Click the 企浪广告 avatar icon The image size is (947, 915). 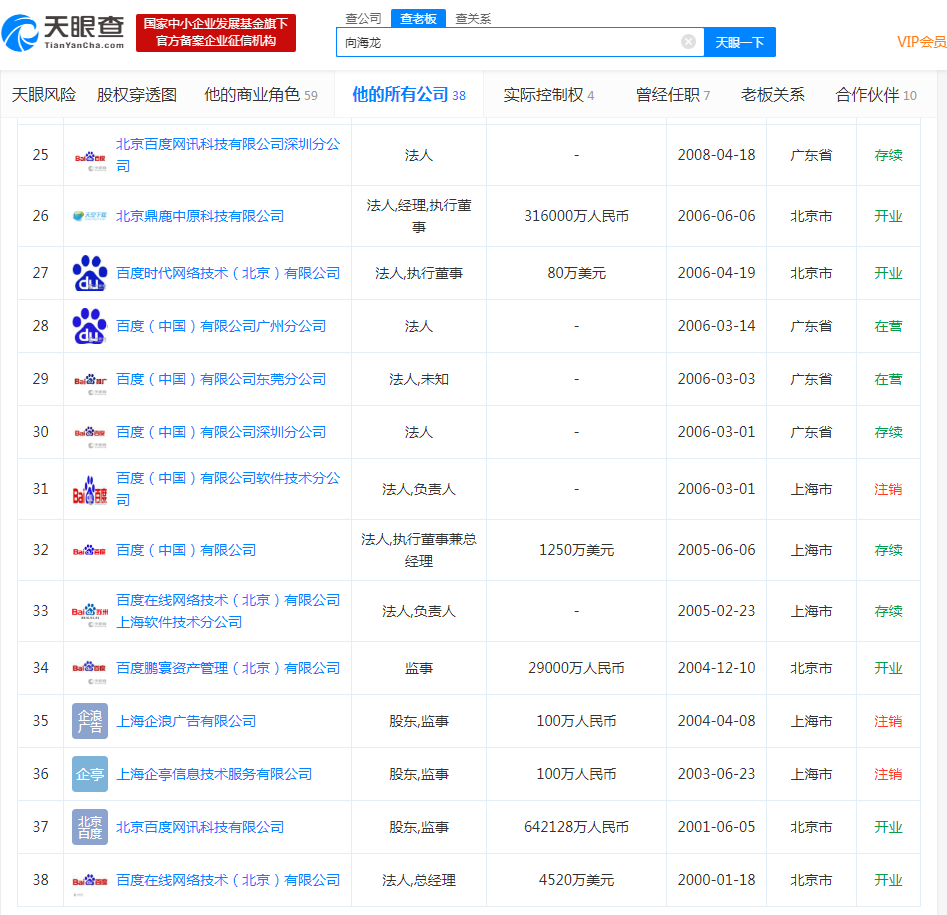[90, 721]
